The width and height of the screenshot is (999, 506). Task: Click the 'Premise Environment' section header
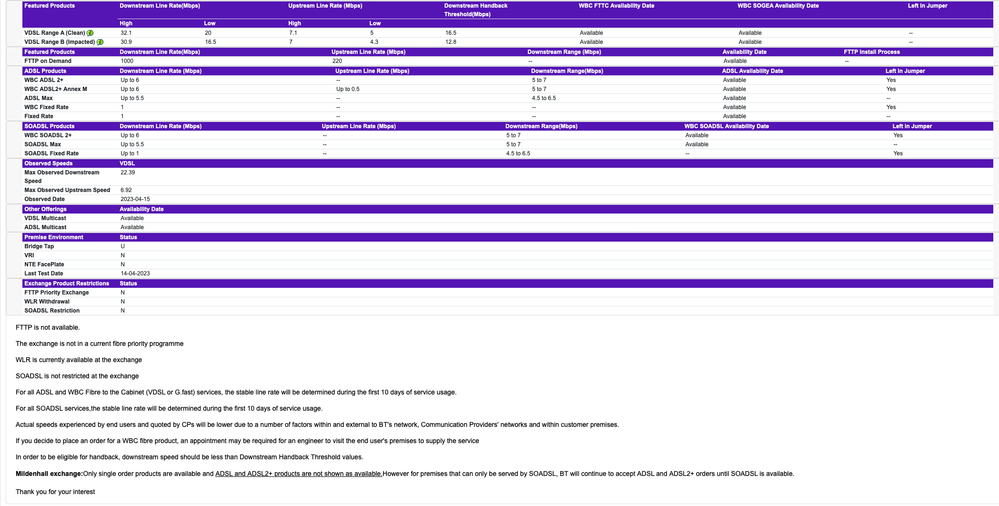pos(54,237)
